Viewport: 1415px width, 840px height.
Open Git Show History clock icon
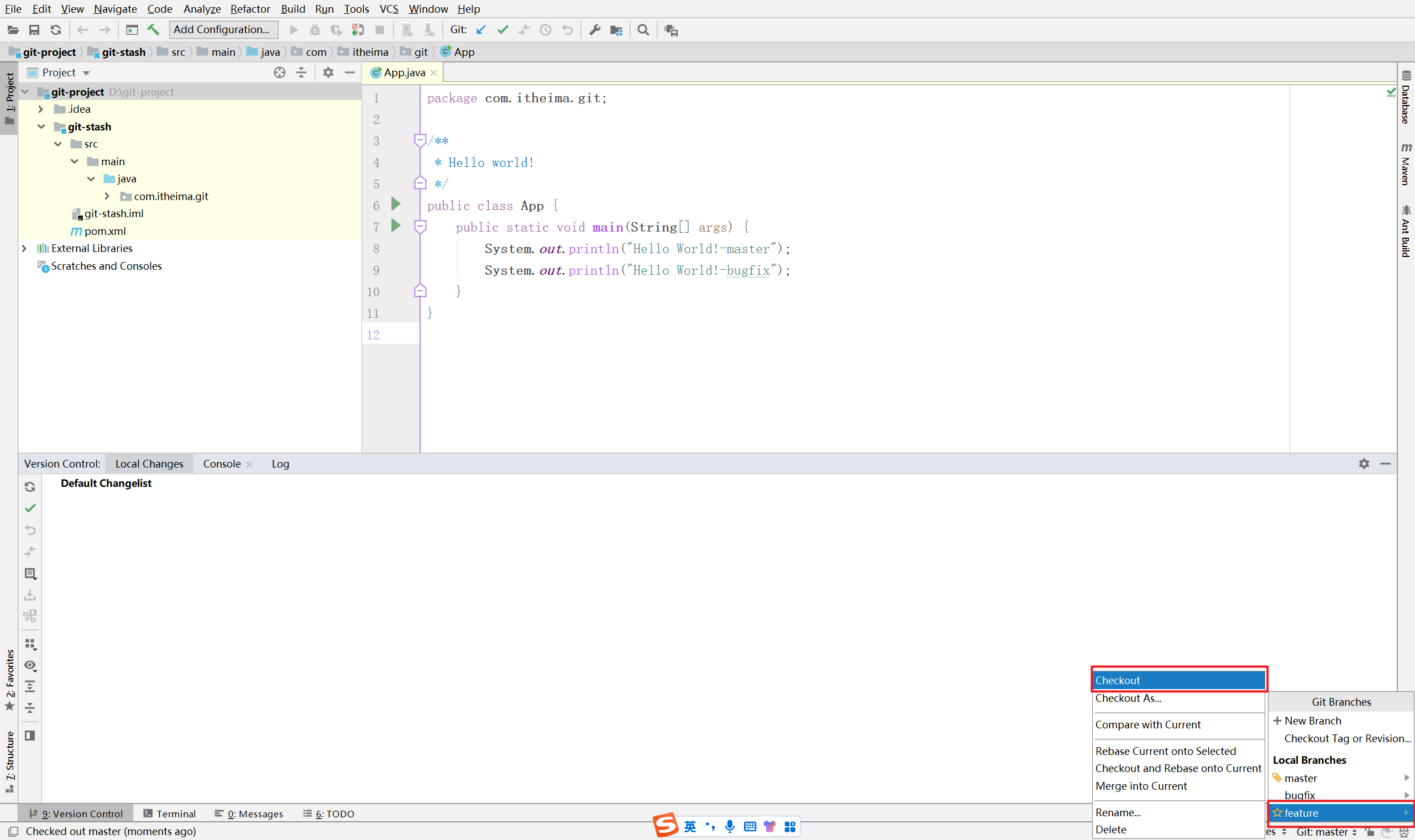545,30
